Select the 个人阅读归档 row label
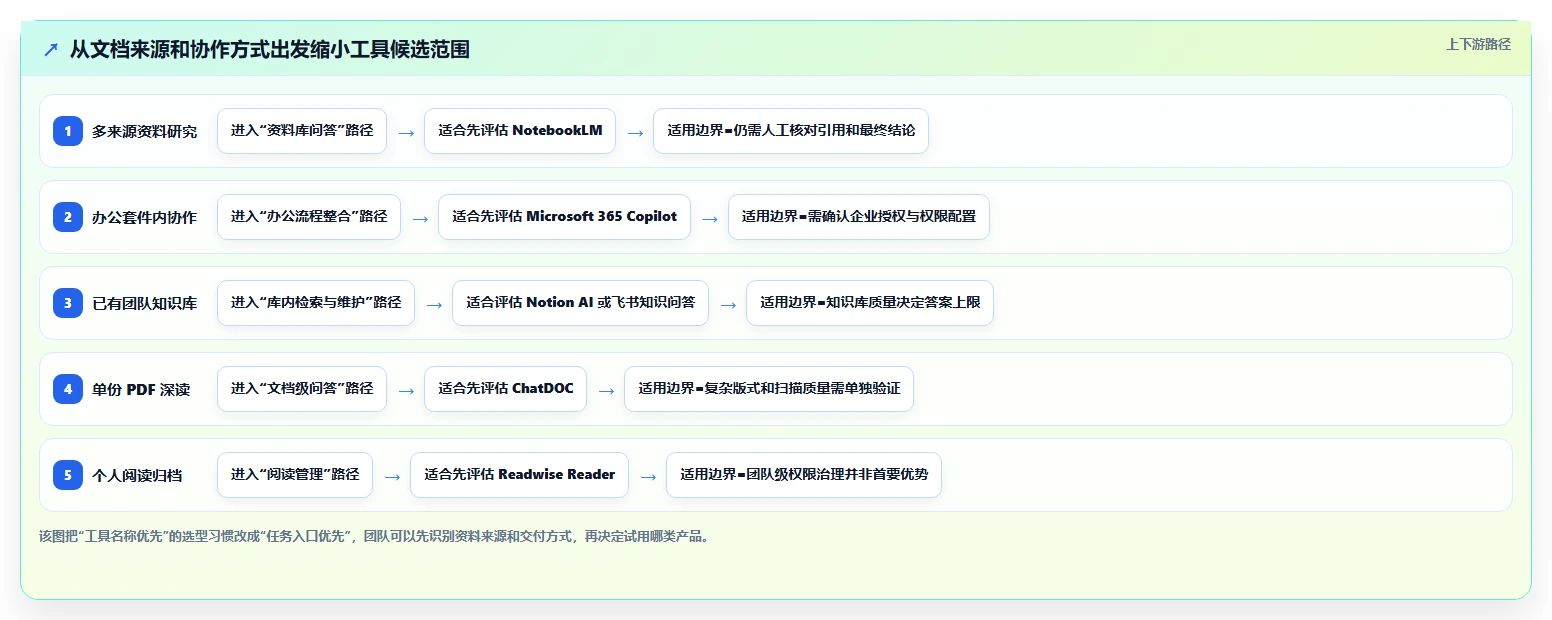The width and height of the screenshot is (1552, 620). (x=137, y=475)
